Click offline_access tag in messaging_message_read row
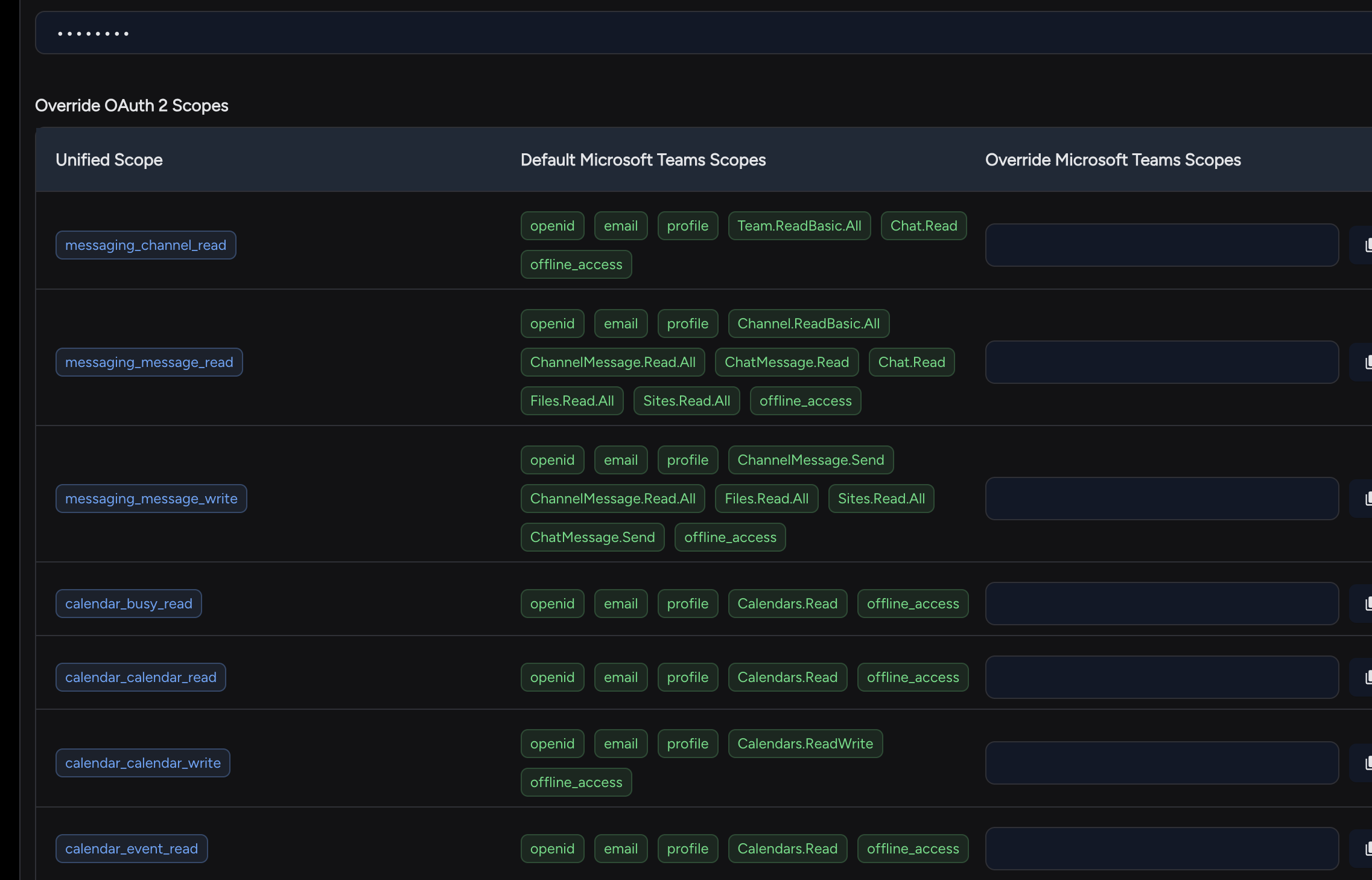Image resolution: width=1372 pixels, height=880 pixels. pos(805,401)
